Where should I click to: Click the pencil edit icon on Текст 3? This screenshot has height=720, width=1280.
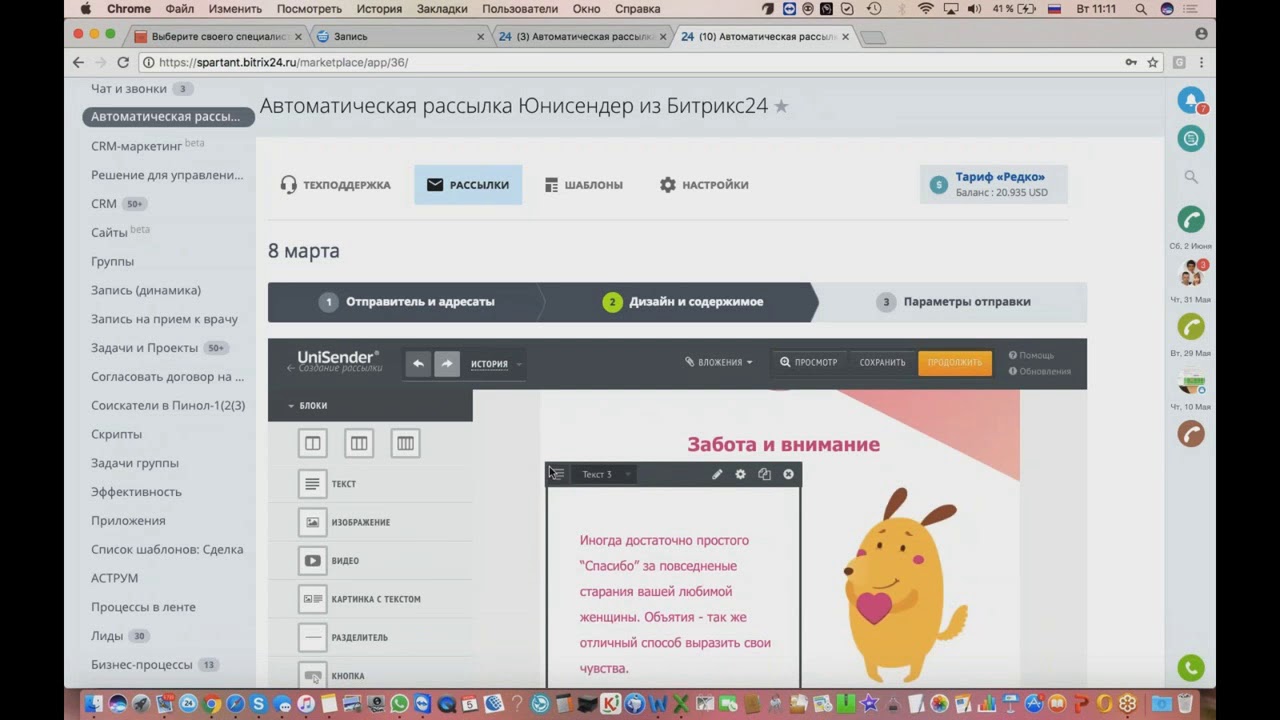click(717, 474)
